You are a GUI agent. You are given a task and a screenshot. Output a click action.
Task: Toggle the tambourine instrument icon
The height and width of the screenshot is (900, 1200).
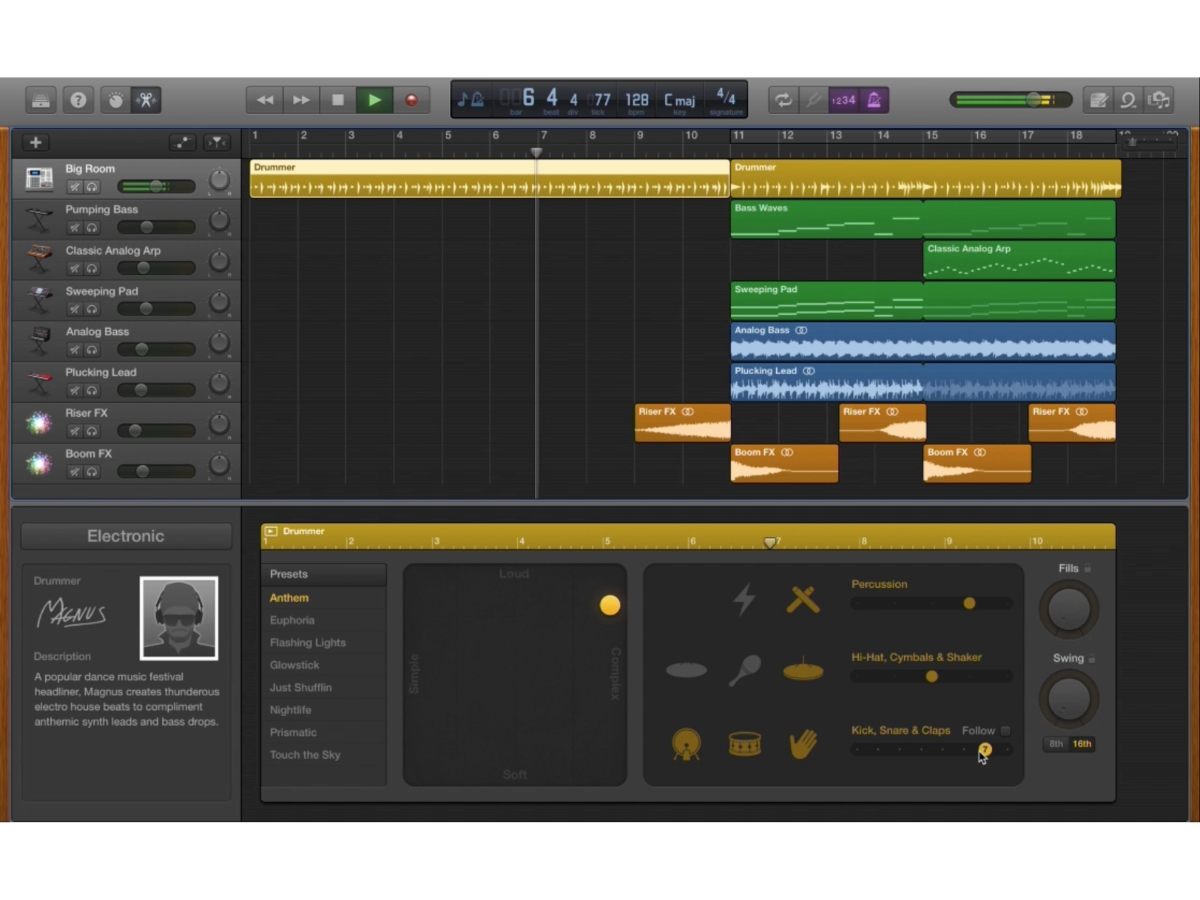(686, 670)
